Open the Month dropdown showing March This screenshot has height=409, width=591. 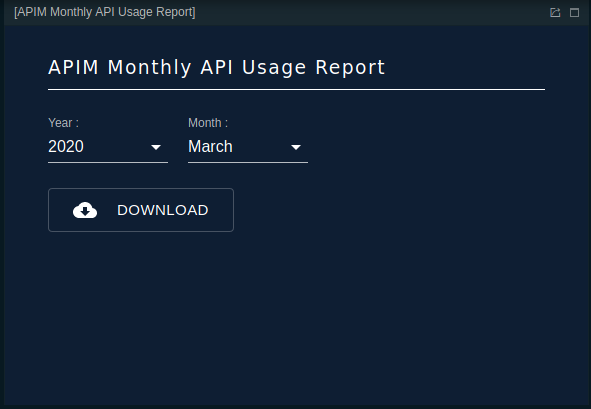pyautogui.click(x=248, y=147)
